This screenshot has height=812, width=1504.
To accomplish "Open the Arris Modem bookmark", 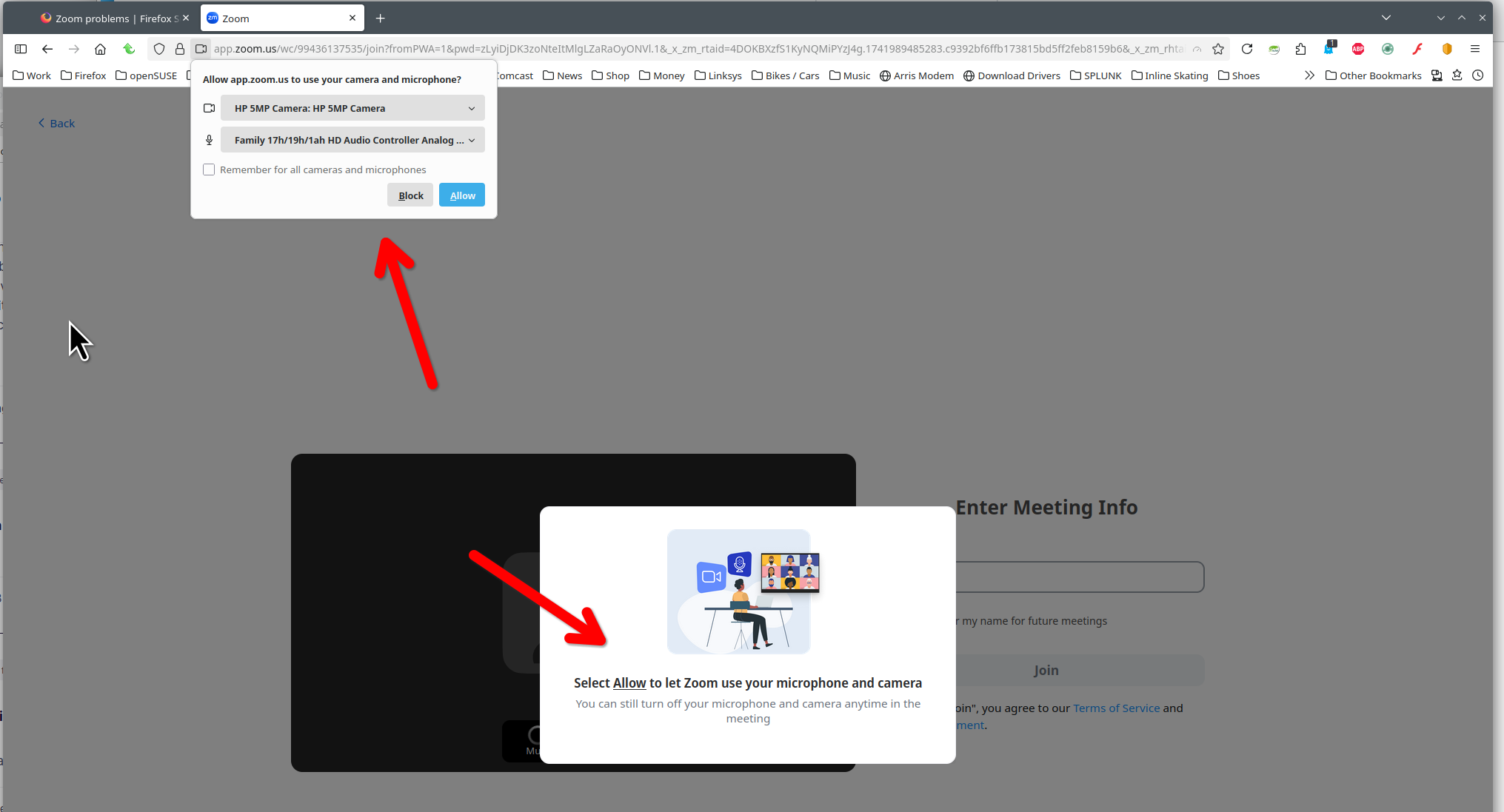I will [916, 76].
